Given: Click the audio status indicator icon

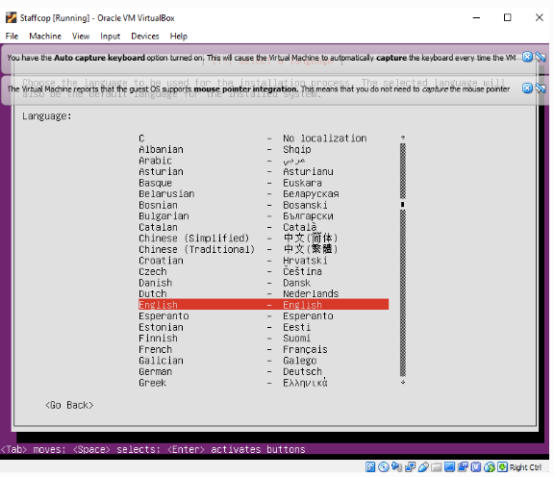Looking at the screenshot, I should [x=396, y=467].
